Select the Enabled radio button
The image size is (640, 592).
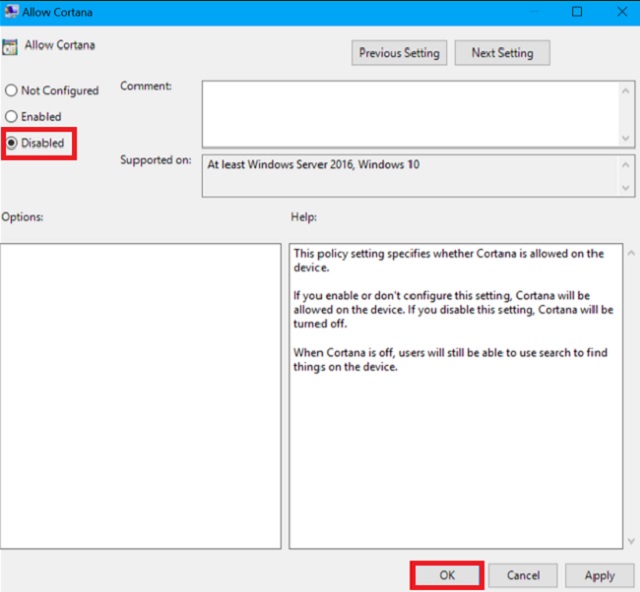tap(11, 116)
